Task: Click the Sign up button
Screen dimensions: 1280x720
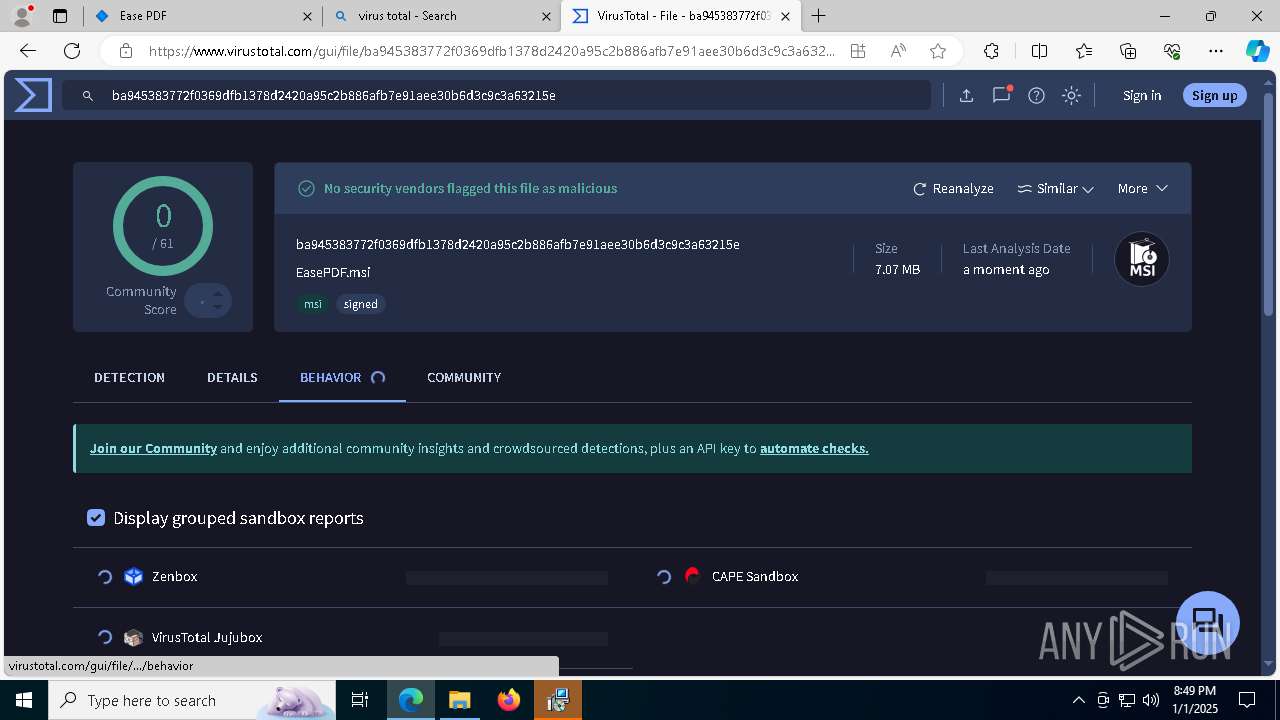Action: coord(1215,95)
